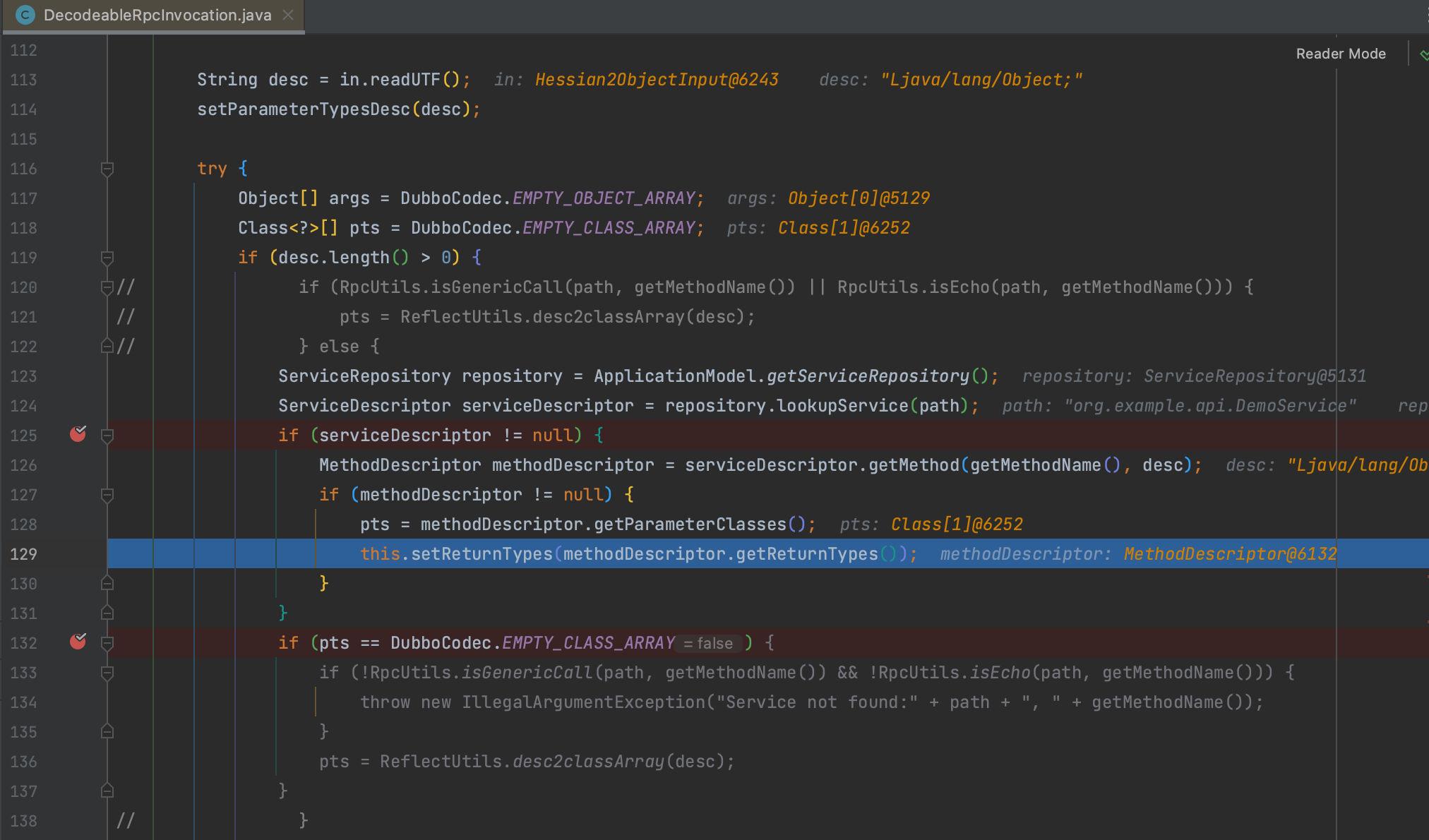
Task: Click the inline value Object[0]@5129
Action: [x=859, y=198]
